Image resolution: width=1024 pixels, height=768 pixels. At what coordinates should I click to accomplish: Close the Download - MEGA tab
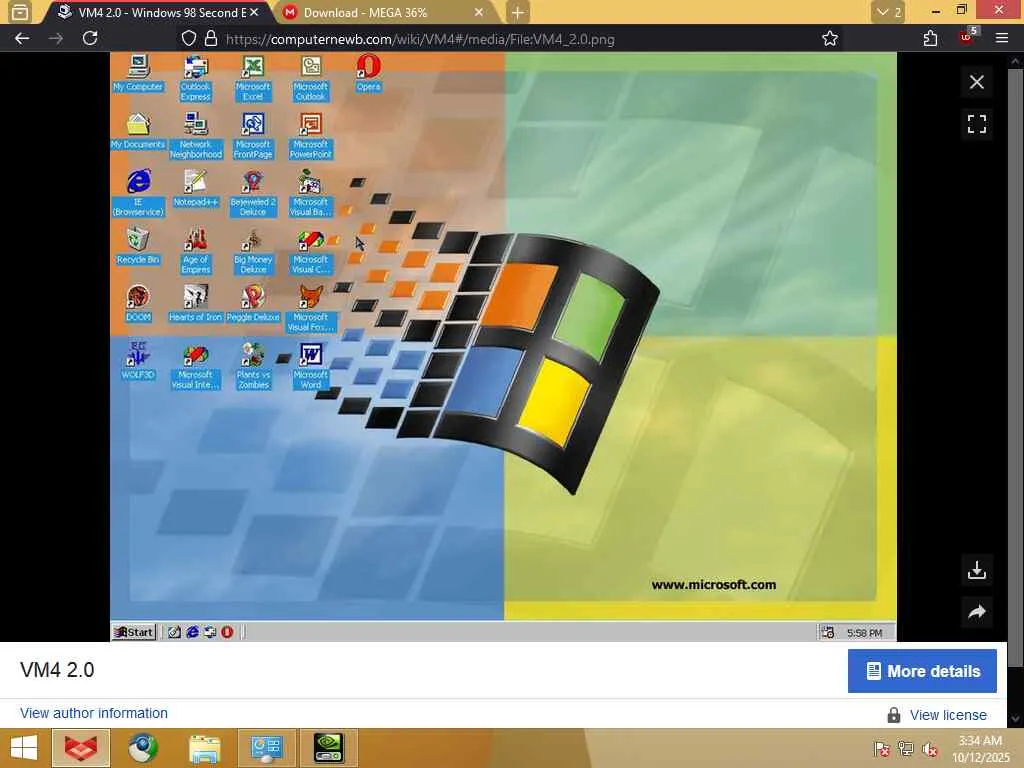tap(479, 12)
